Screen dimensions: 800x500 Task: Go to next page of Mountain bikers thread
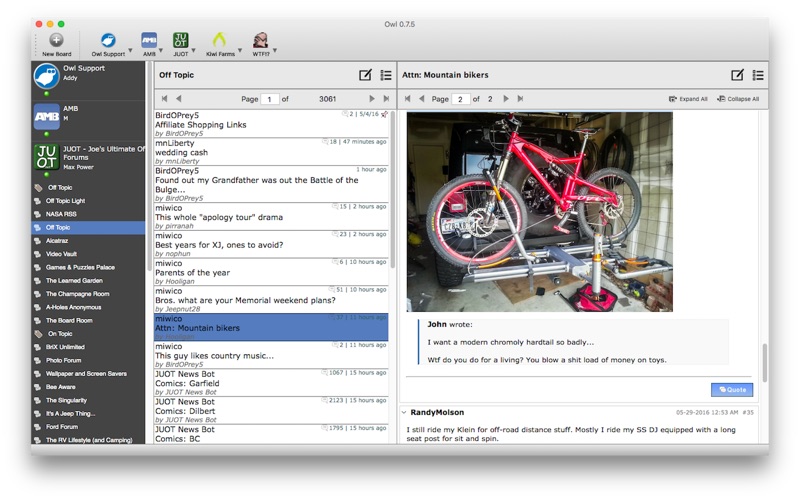pos(506,98)
